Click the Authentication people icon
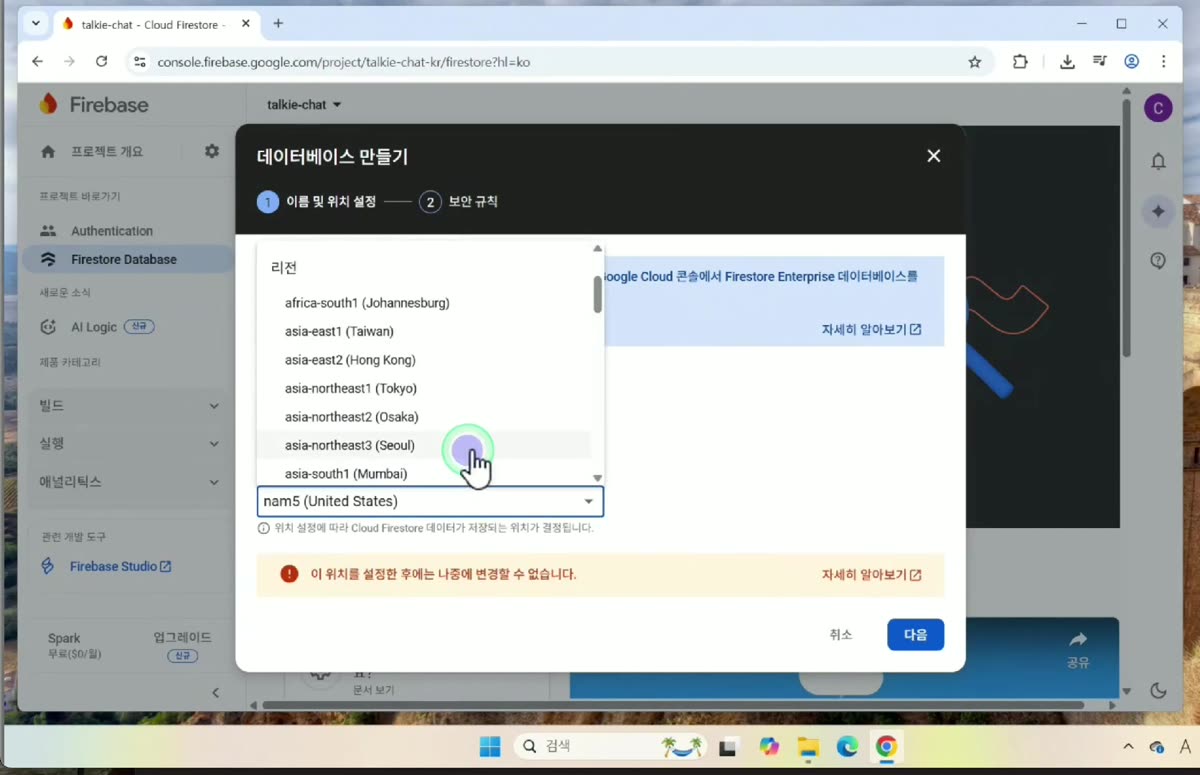 click(48, 231)
